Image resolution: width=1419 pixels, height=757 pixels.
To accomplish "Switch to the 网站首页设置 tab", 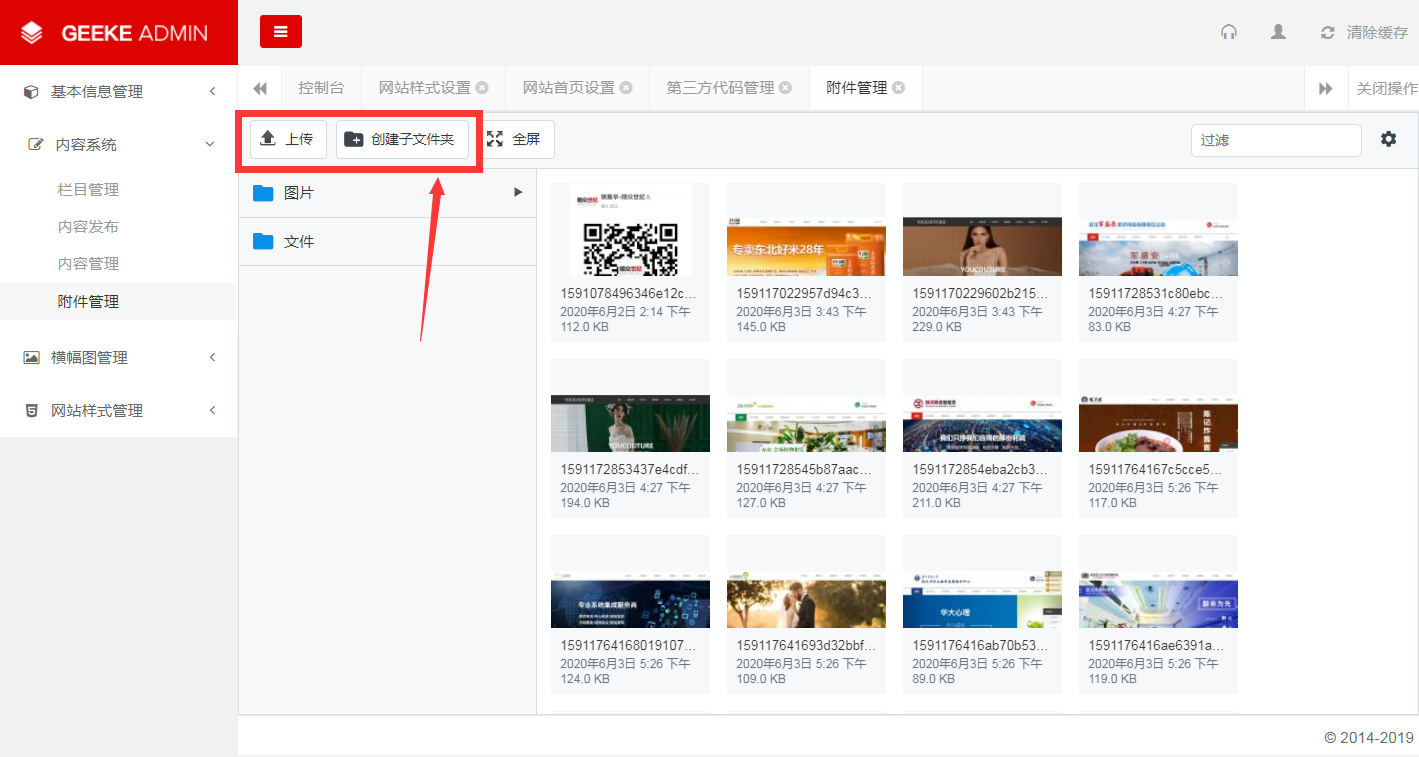I will click(569, 88).
